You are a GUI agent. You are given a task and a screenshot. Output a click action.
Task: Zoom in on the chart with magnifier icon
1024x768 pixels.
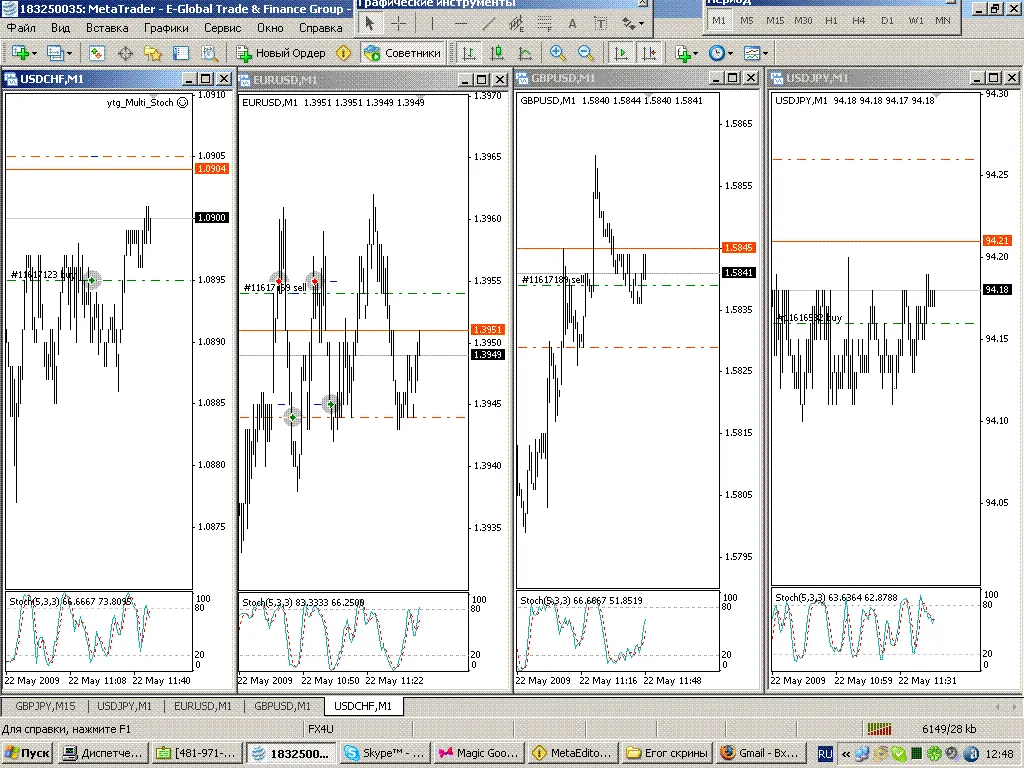click(x=556, y=52)
